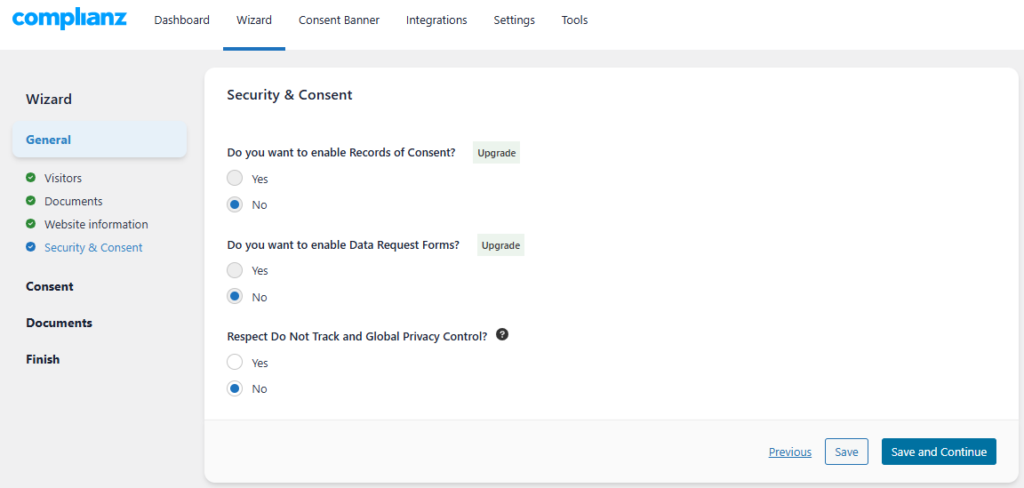Select Yes for Data Request Forms
The image size is (1024, 488).
(234, 270)
